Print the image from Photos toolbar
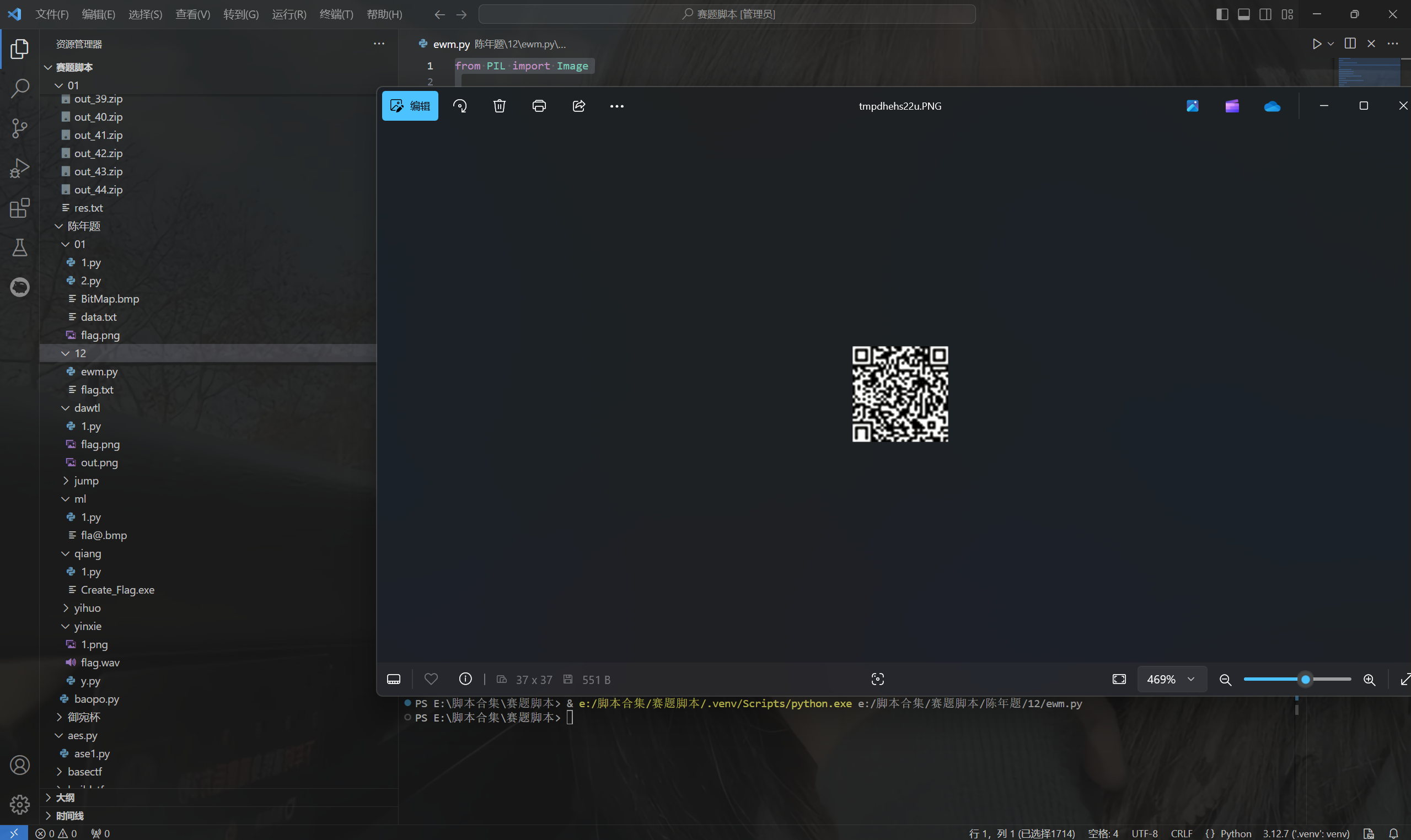Image resolution: width=1411 pixels, height=840 pixels. (x=539, y=106)
